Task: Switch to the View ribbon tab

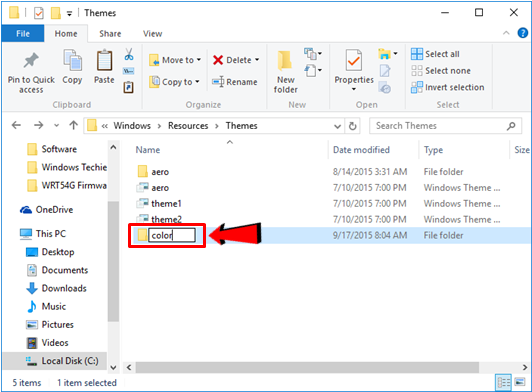Action: click(x=152, y=34)
